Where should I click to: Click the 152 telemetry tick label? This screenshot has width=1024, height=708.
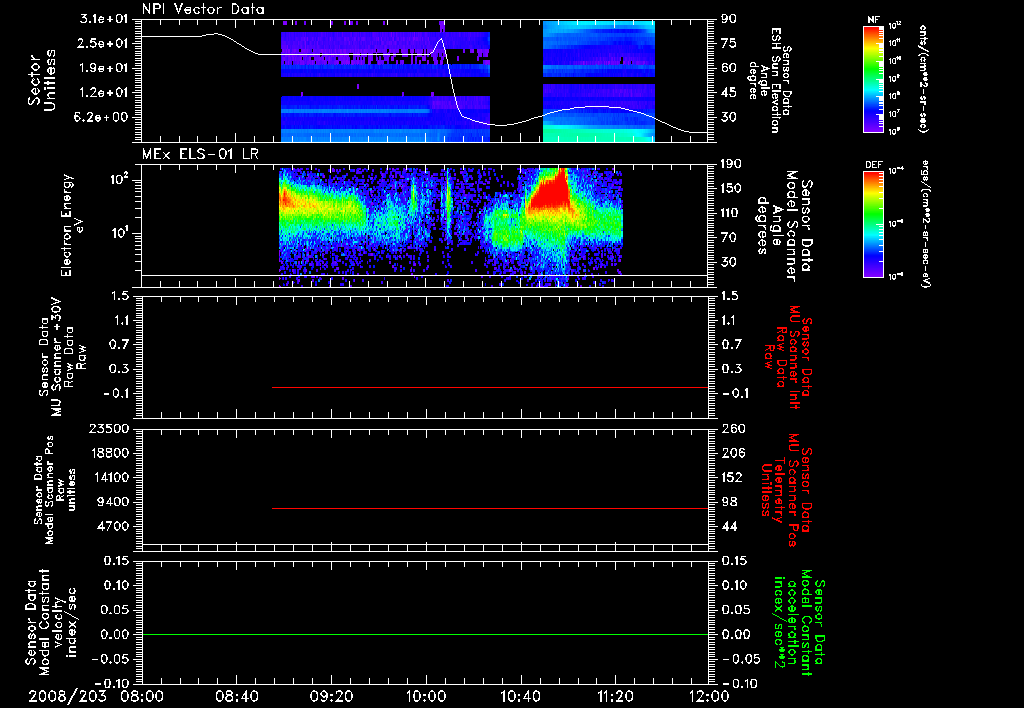(x=733, y=477)
